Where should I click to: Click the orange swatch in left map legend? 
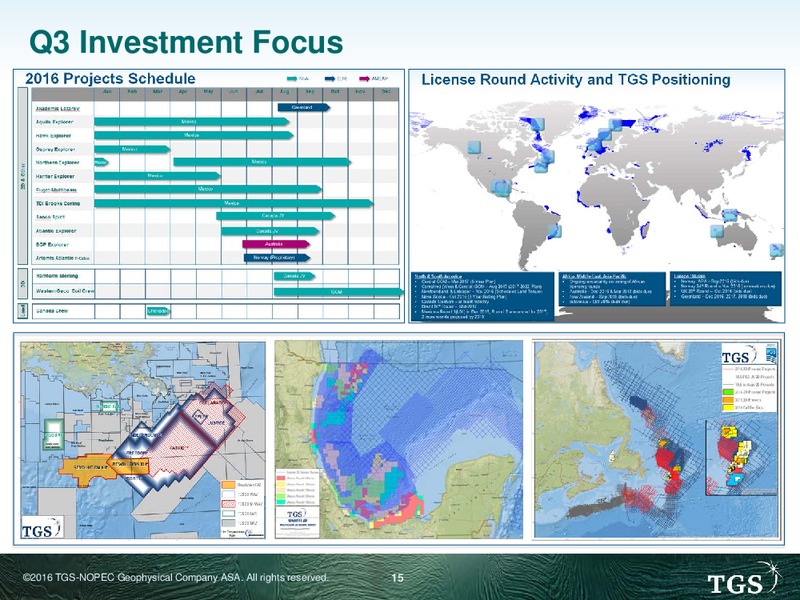pyautogui.click(x=229, y=485)
